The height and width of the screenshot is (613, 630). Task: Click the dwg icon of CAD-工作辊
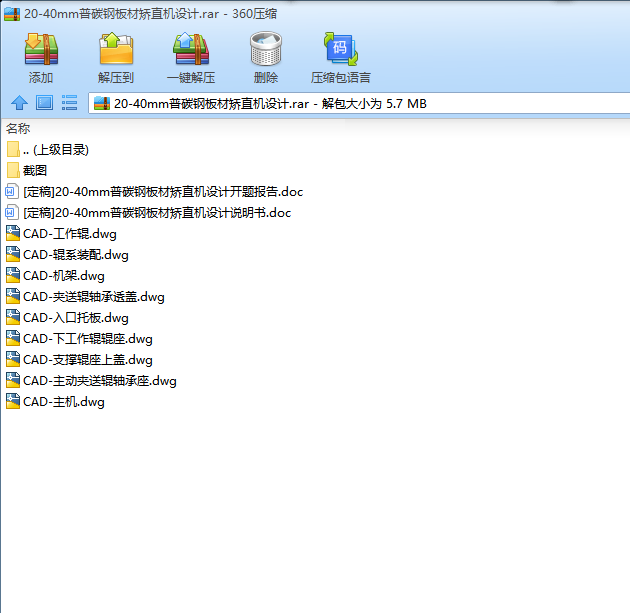pyautogui.click(x=12, y=233)
